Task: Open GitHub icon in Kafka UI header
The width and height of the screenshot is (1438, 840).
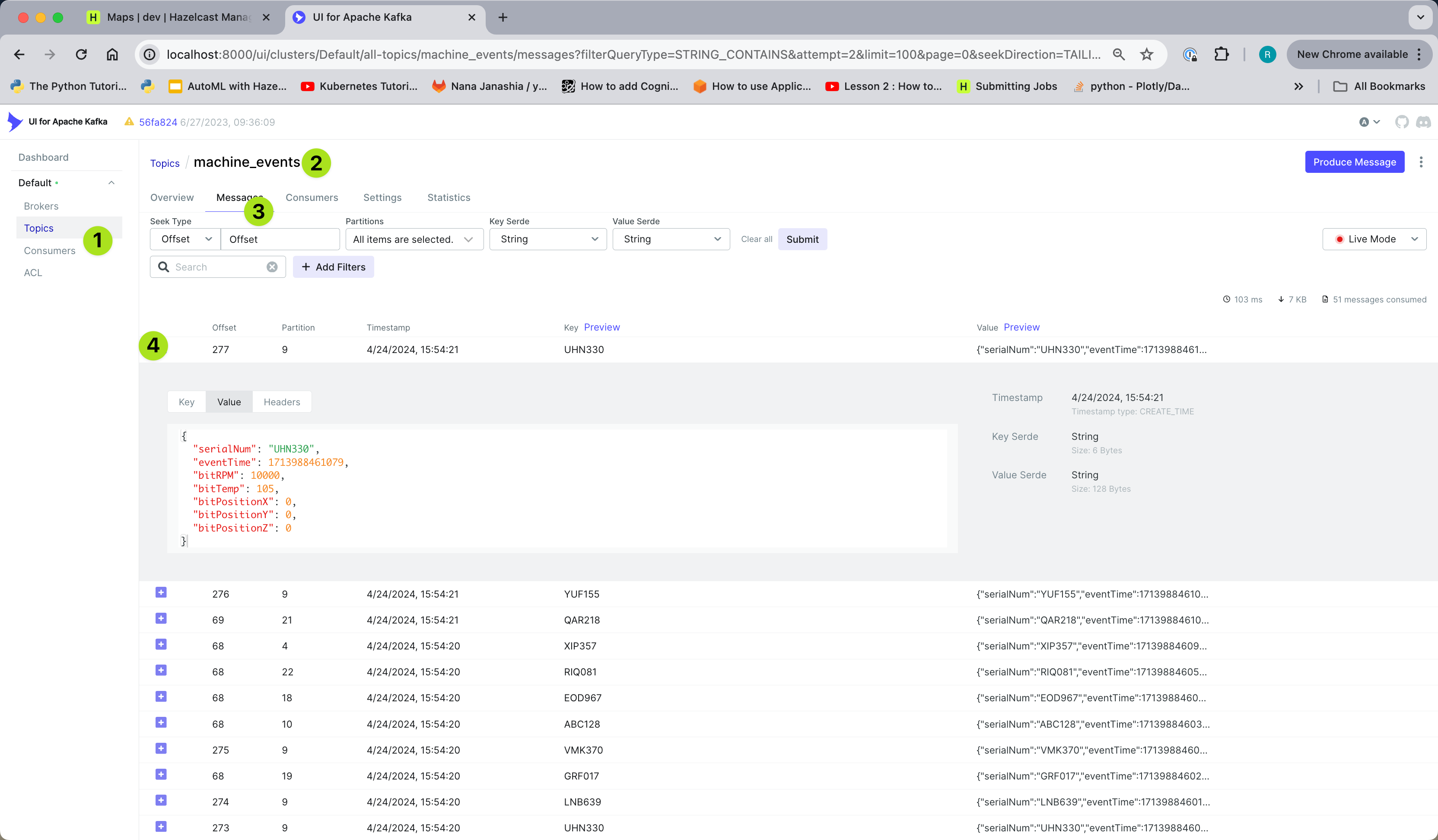Action: pos(1401,121)
